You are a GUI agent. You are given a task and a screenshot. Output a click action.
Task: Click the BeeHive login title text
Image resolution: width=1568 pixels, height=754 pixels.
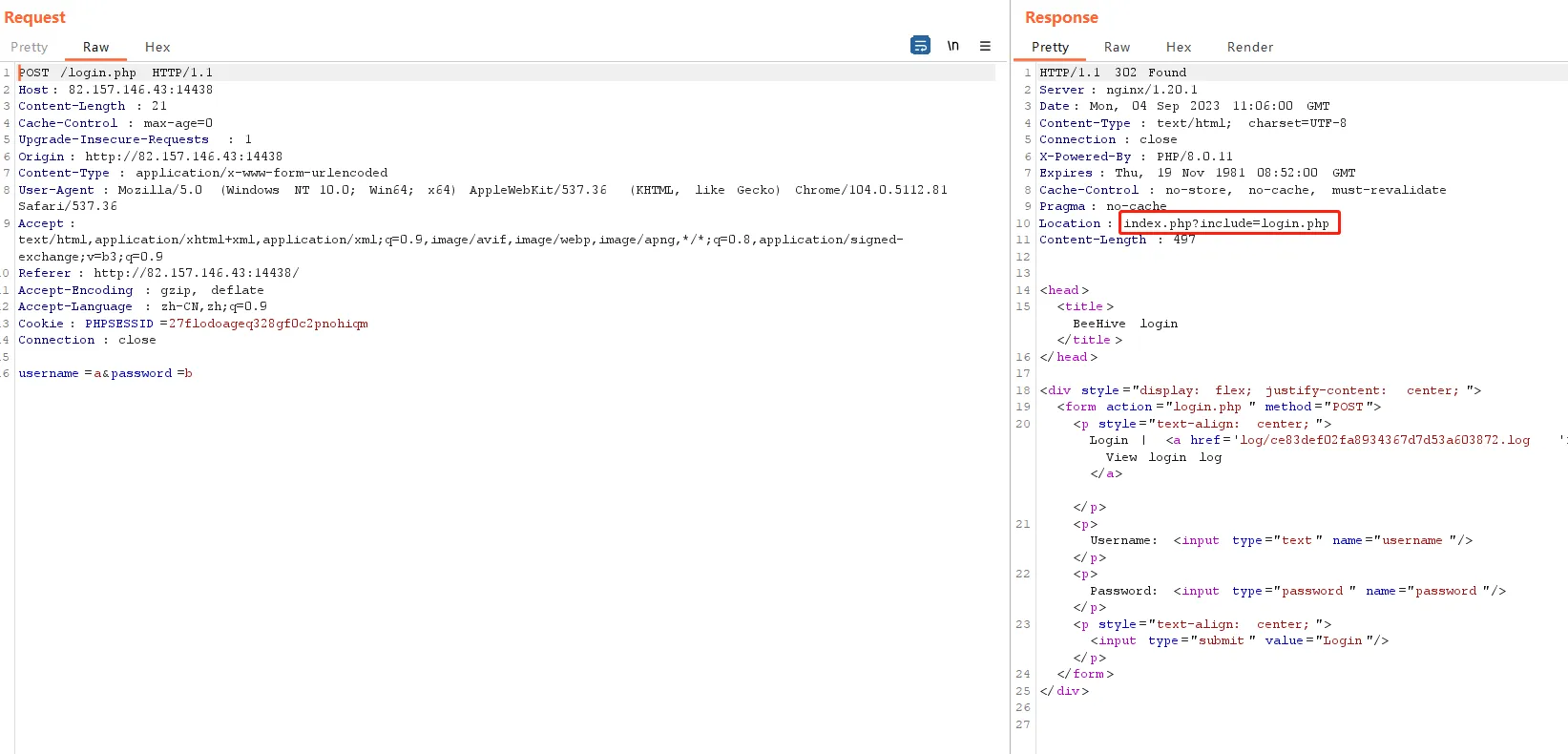[x=1125, y=324]
